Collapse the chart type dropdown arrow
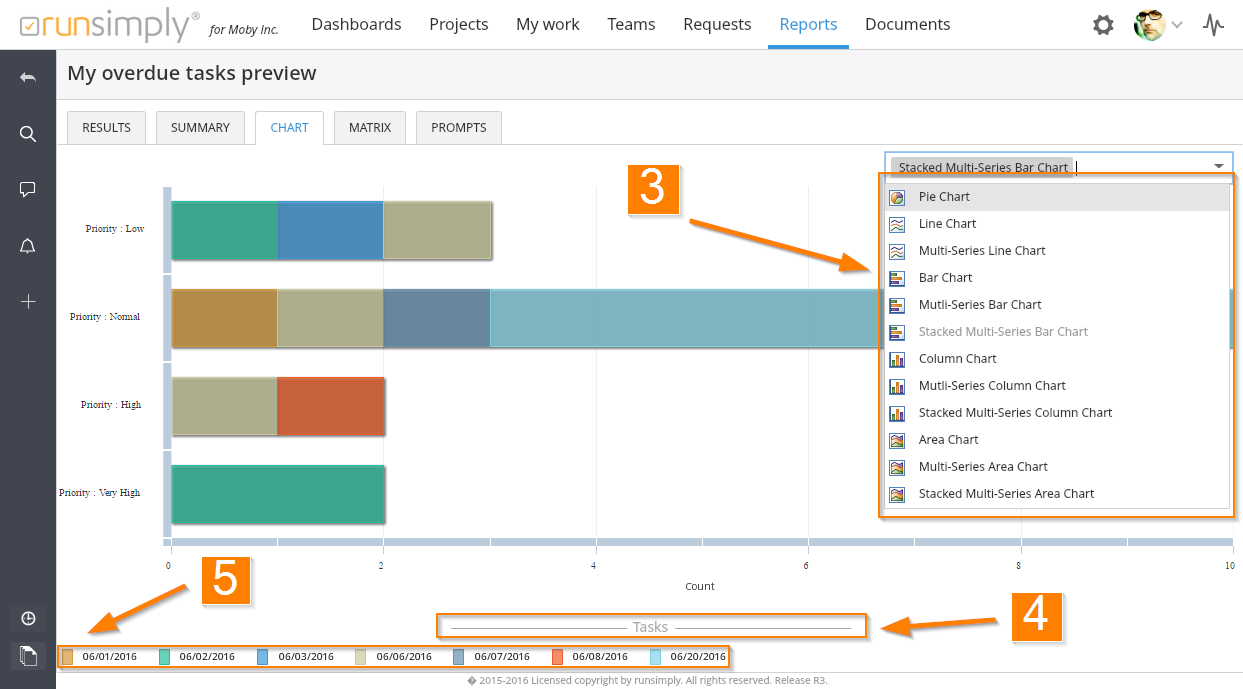This screenshot has width=1243, height=689. (1219, 167)
